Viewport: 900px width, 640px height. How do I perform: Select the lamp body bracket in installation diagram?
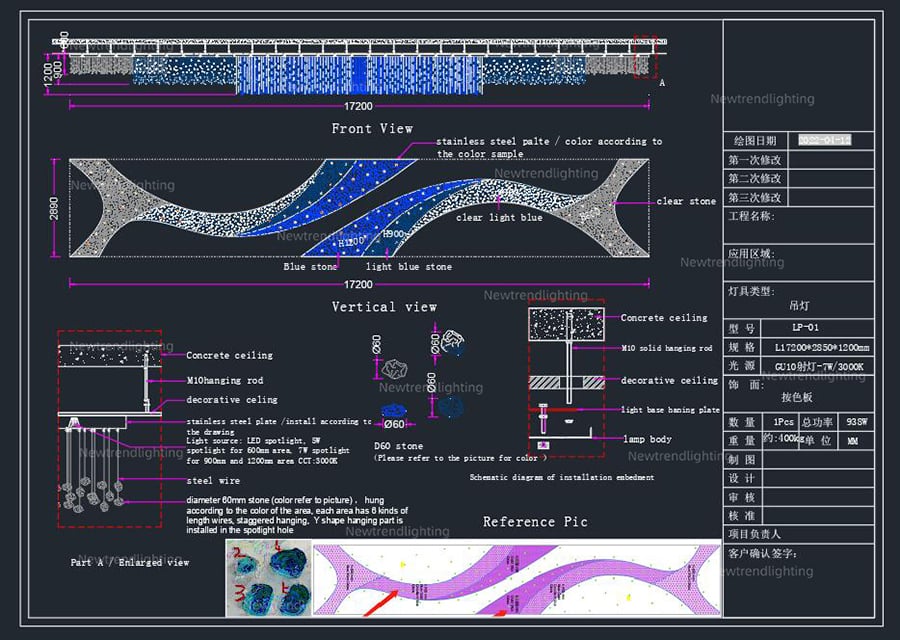pyautogui.click(x=565, y=432)
